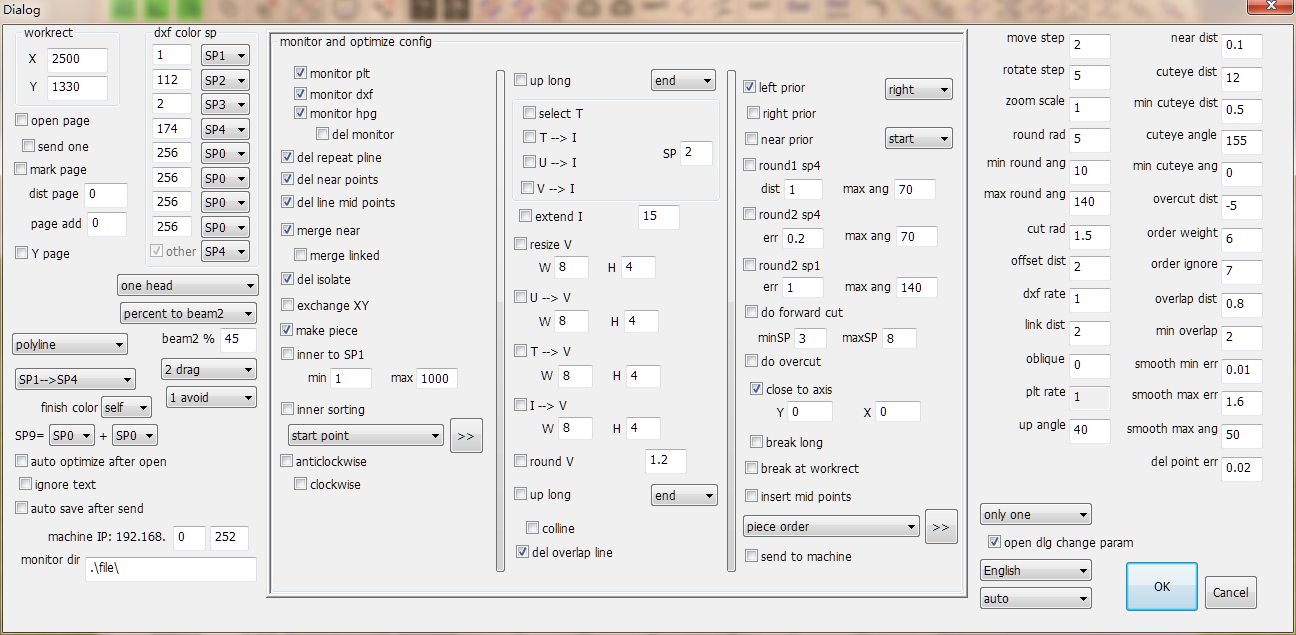Image resolution: width=1296 pixels, height=635 pixels.
Task: Open finish color self dropdown
Action: 125,408
